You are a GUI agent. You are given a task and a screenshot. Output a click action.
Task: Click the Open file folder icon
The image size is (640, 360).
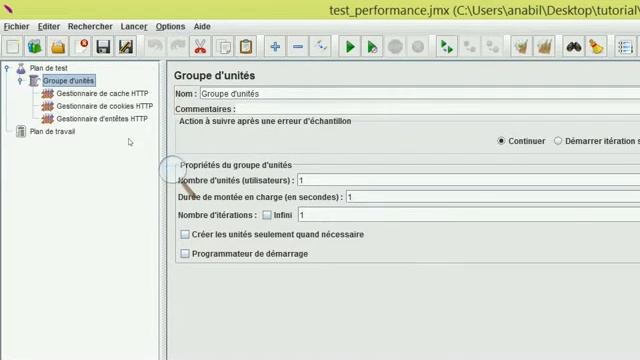[58, 47]
